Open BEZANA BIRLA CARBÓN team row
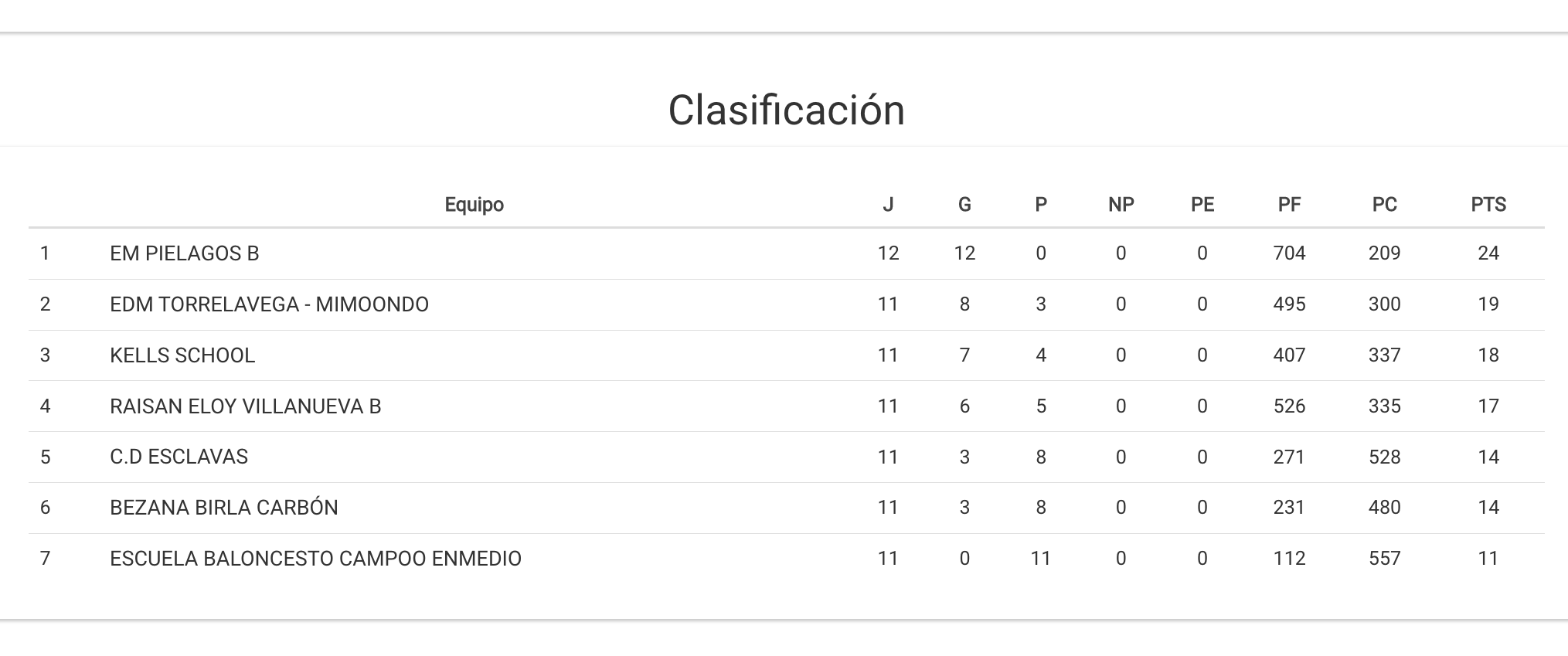 [x=224, y=508]
